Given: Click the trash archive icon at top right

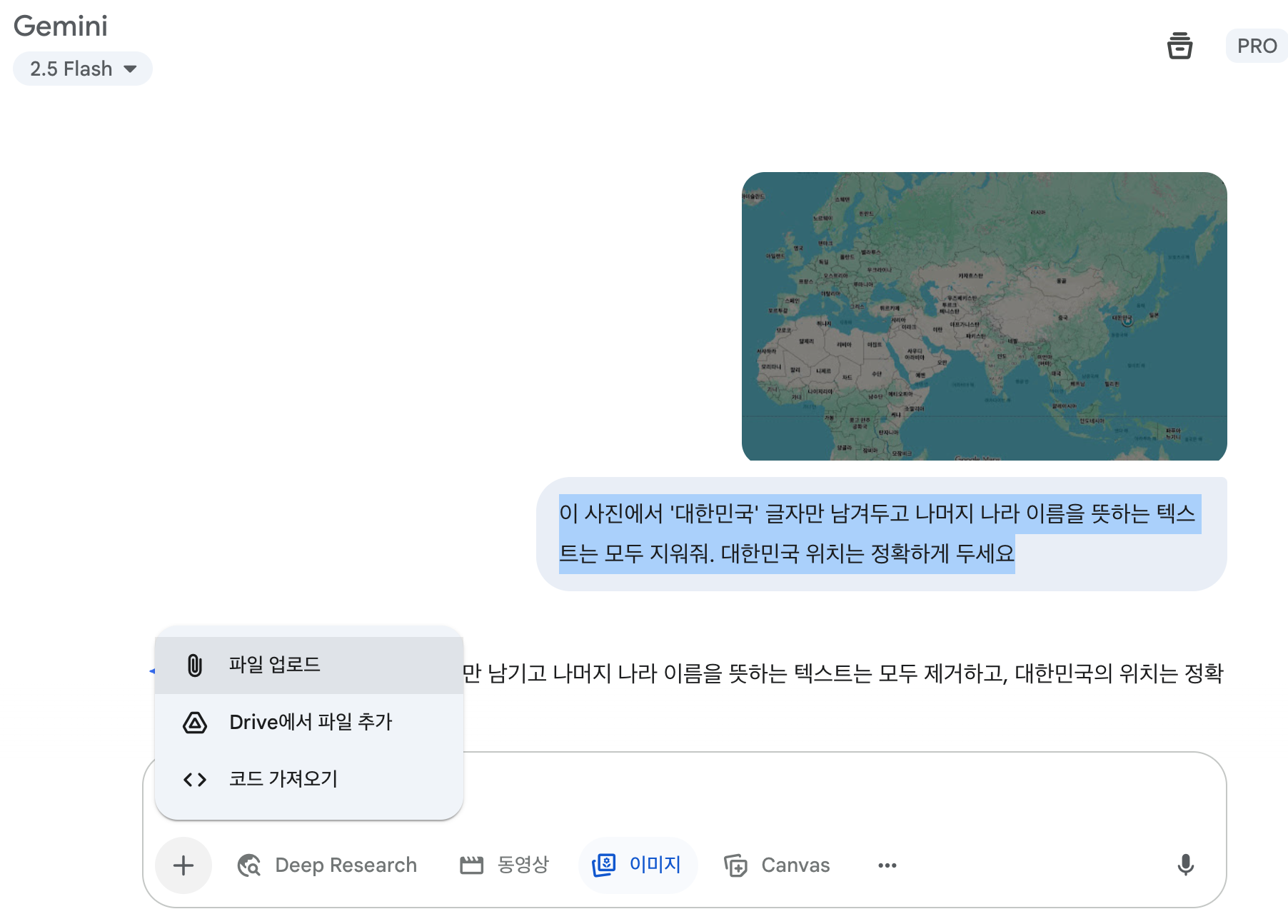Looking at the screenshot, I should pyautogui.click(x=1181, y=46).
